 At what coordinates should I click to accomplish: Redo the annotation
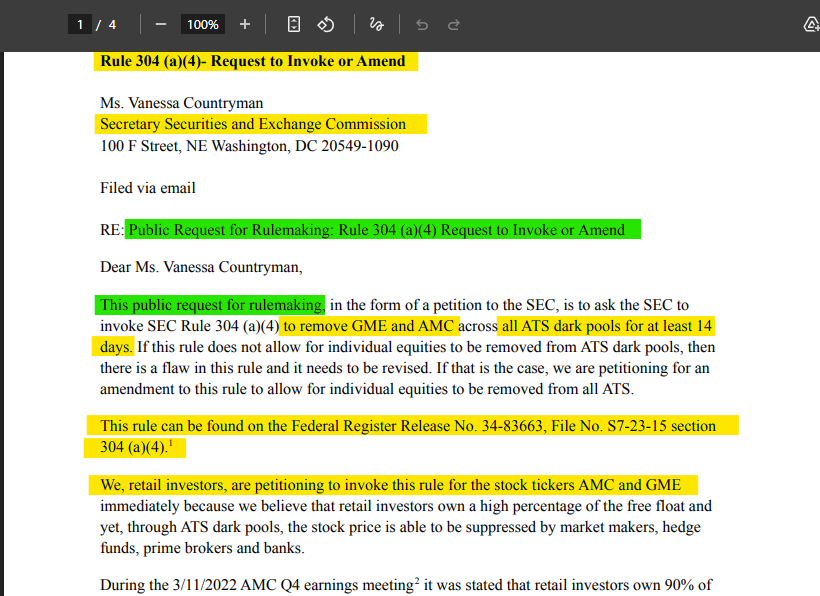[x=453, y=25]
